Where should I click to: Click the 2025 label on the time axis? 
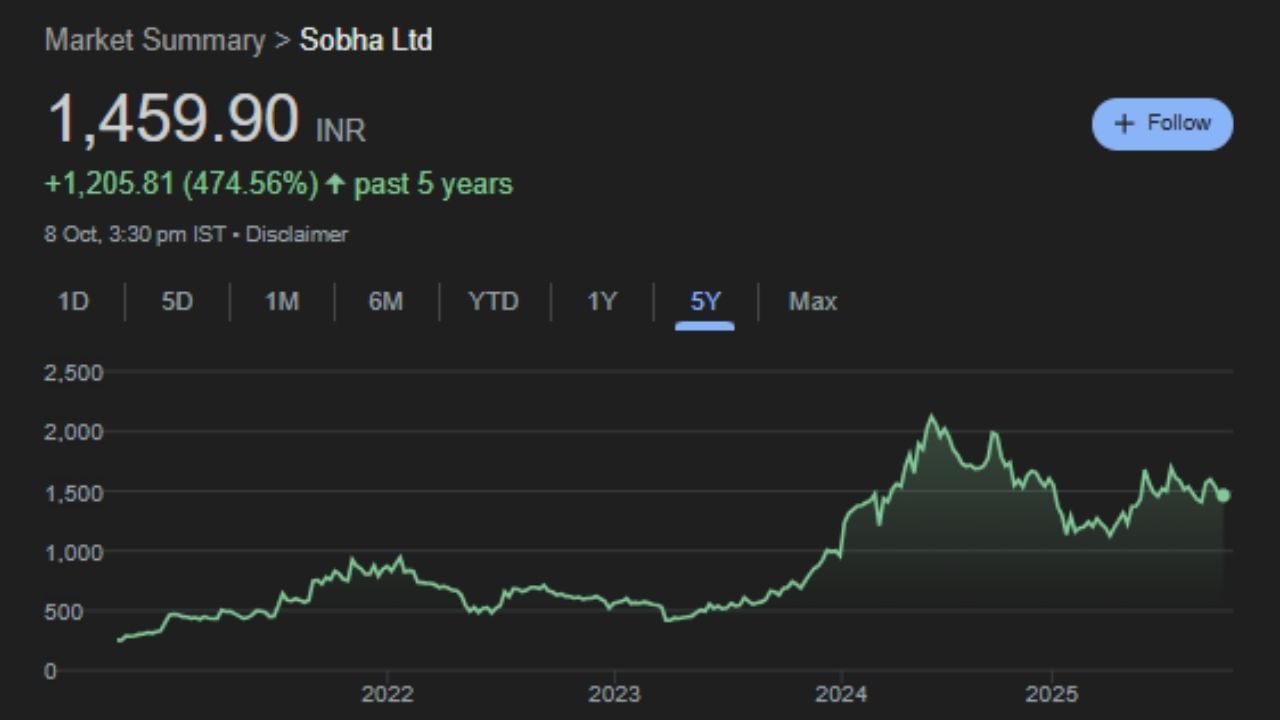tap(1052, 694)
